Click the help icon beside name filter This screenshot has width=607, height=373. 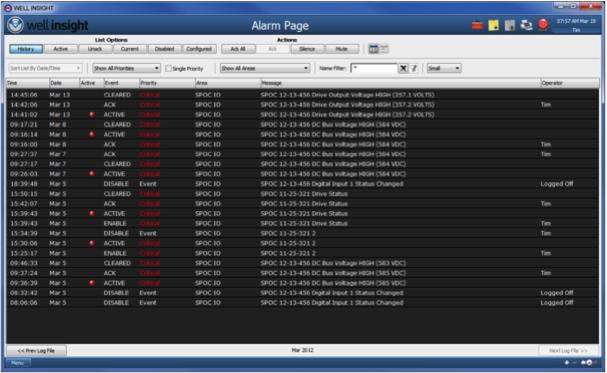point(414,68)
